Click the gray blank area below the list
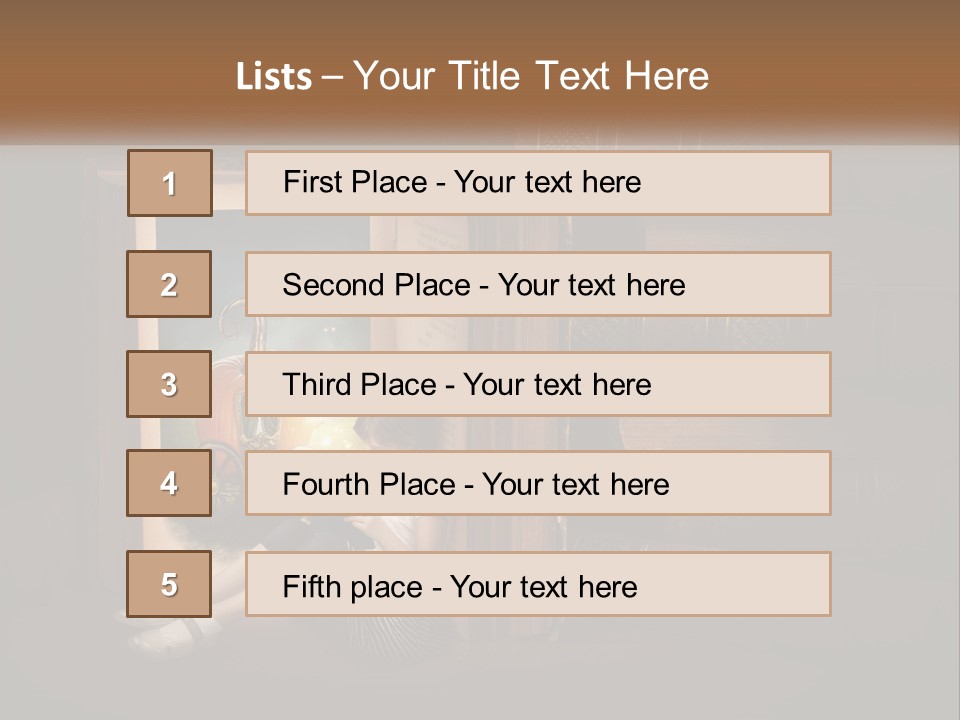Viewport: 960px width, 720px height. pyautogui.click(x=480, y=670)
